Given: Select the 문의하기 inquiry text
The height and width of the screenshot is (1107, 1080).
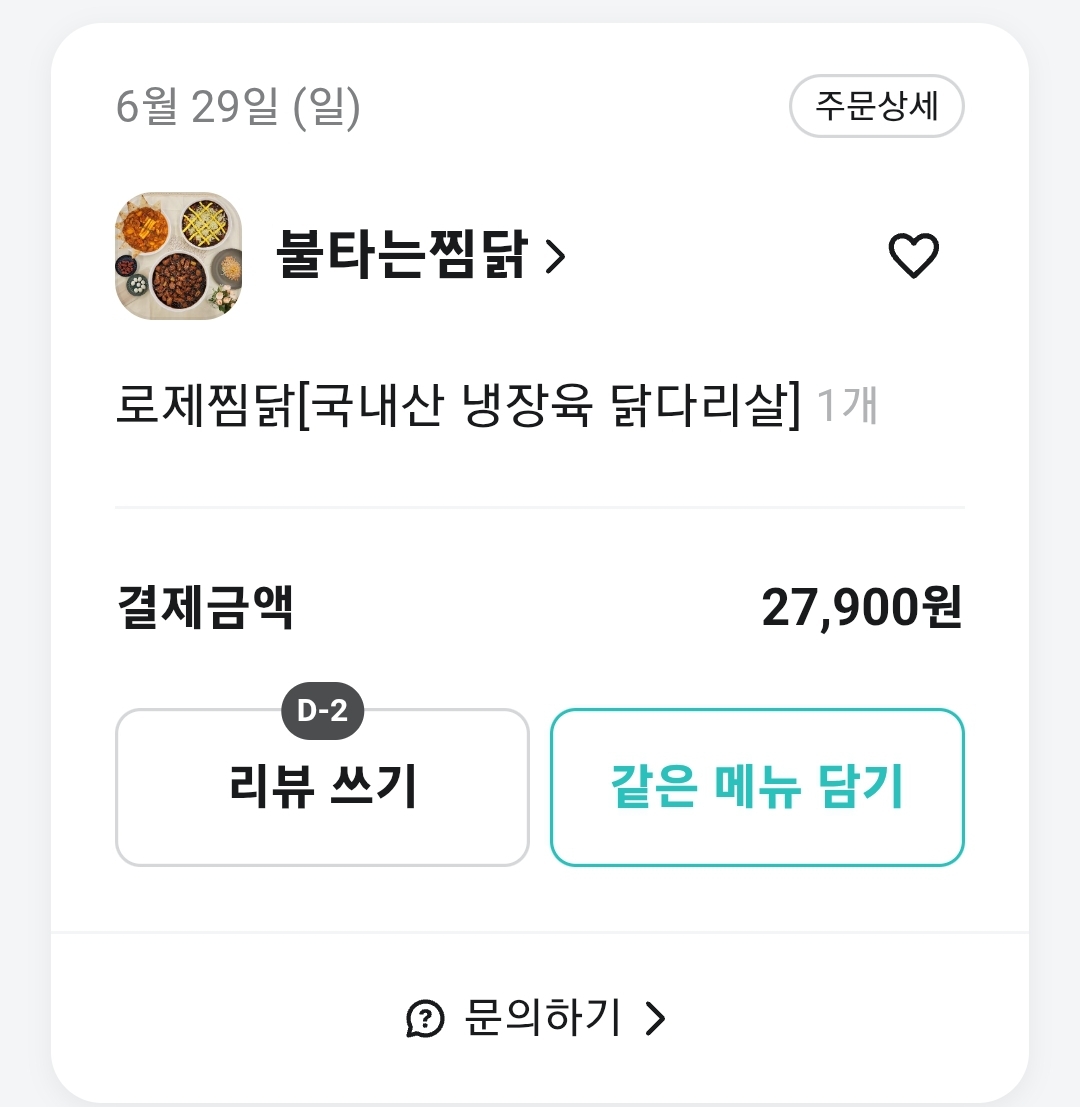Looking at the screenshot, I should pyautogui.click(x=543, y=1018).
